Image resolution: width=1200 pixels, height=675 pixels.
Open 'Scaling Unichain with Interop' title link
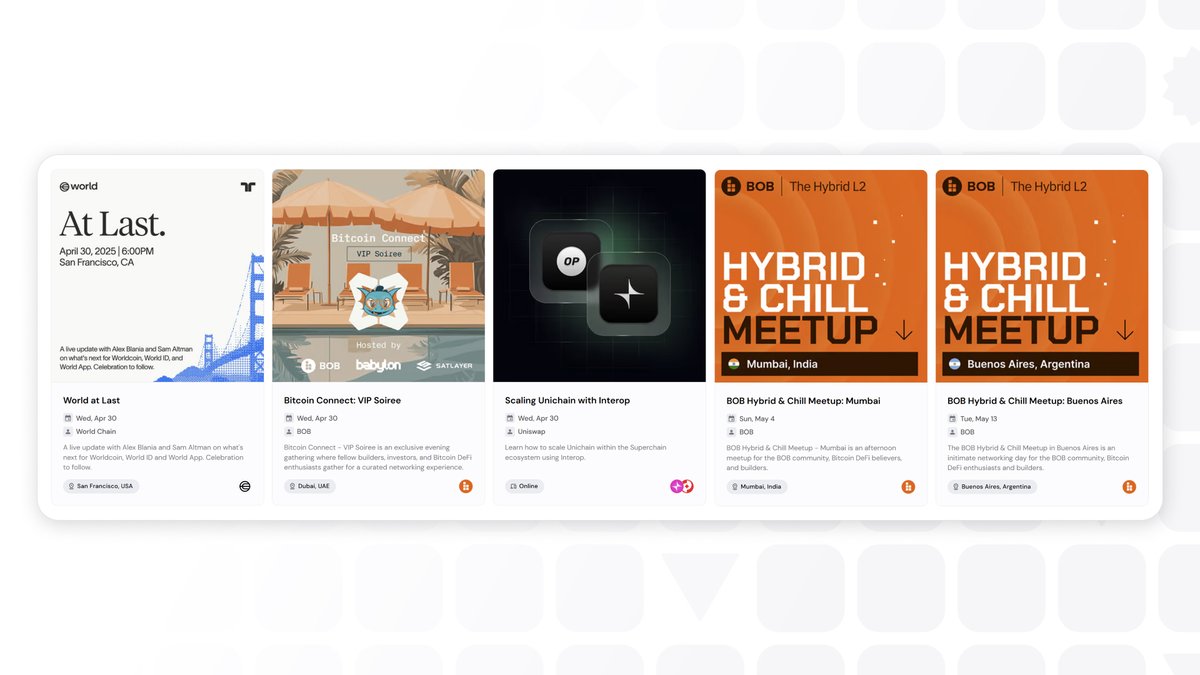567,401
